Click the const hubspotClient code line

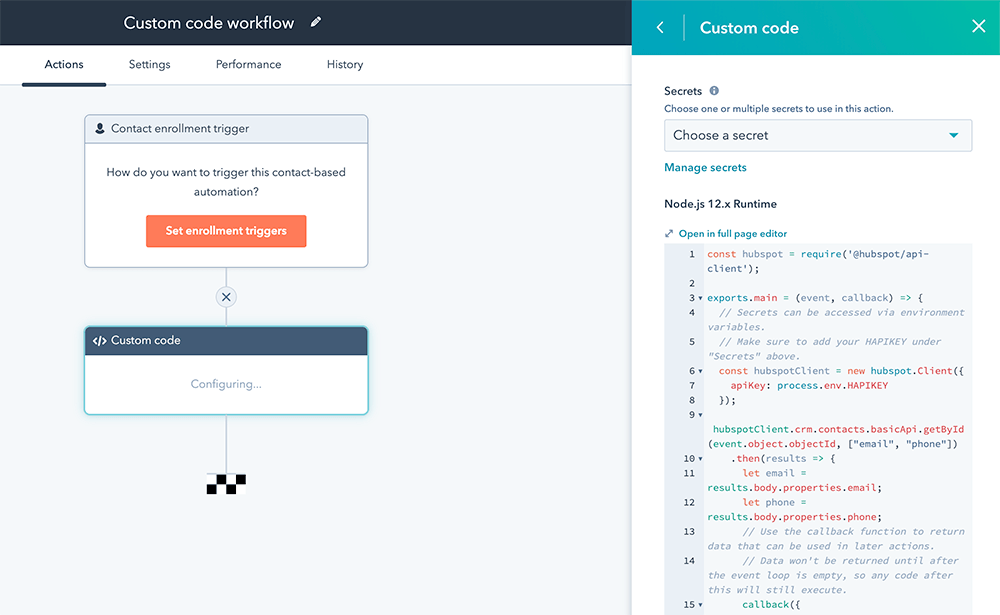(841, 371)
